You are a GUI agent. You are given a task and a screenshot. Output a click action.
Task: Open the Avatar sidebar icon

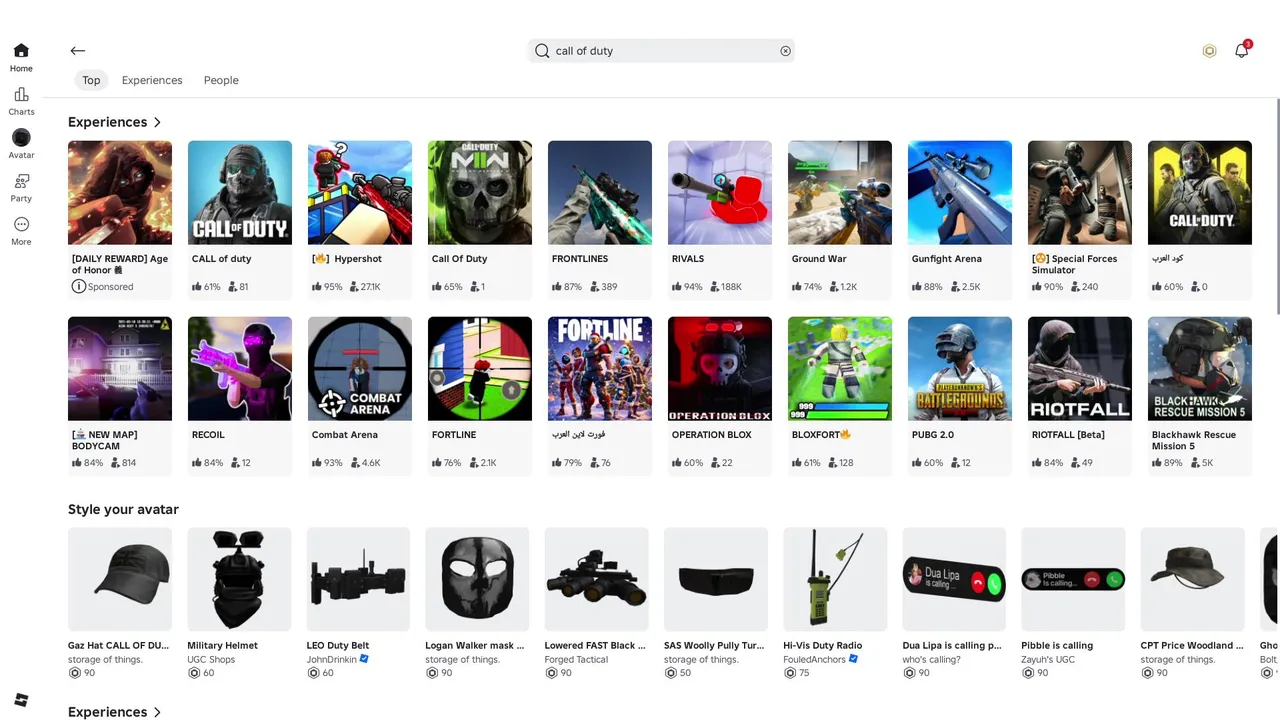tap(21, 137)
